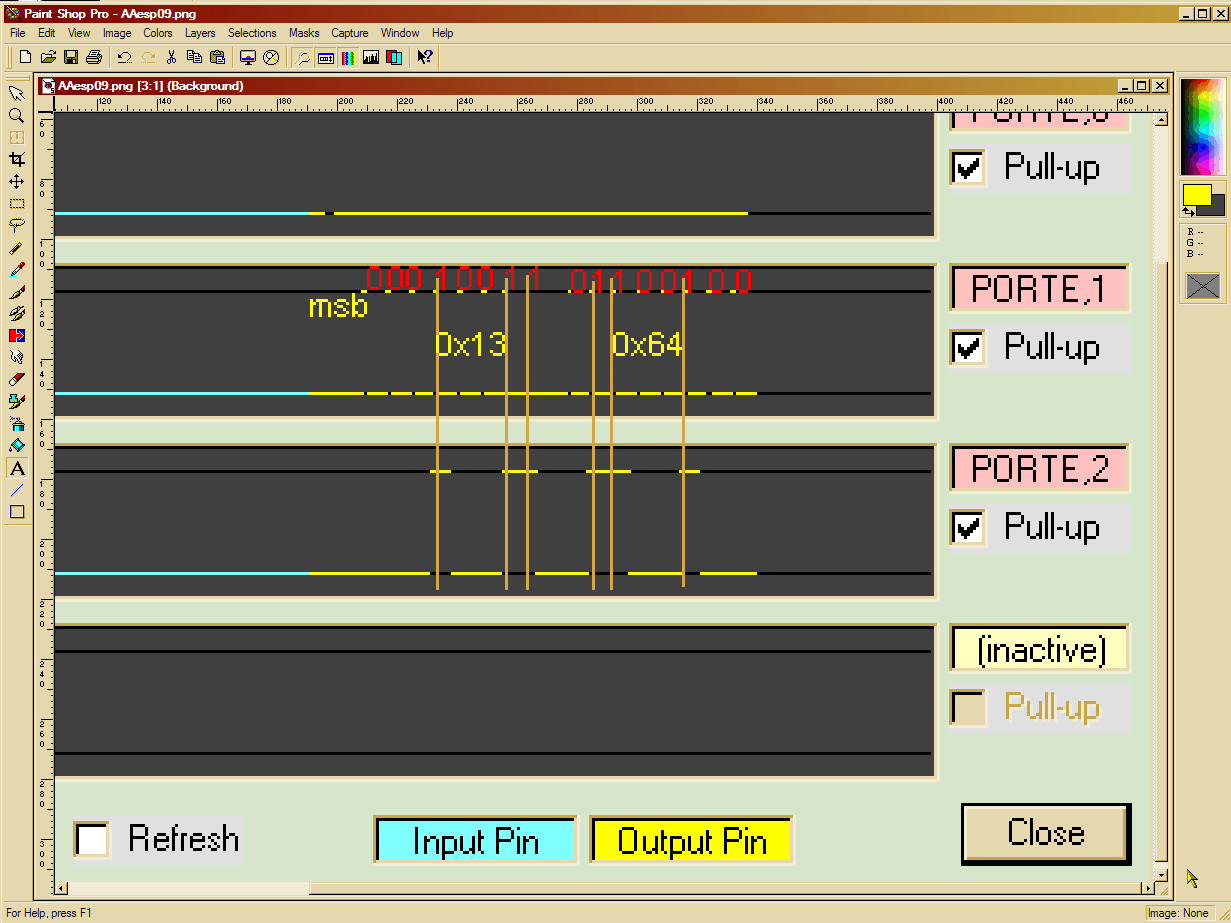Click the yellow Output Pin label
The height and width of the screenshot is (923, 1231).
(692, 840)
